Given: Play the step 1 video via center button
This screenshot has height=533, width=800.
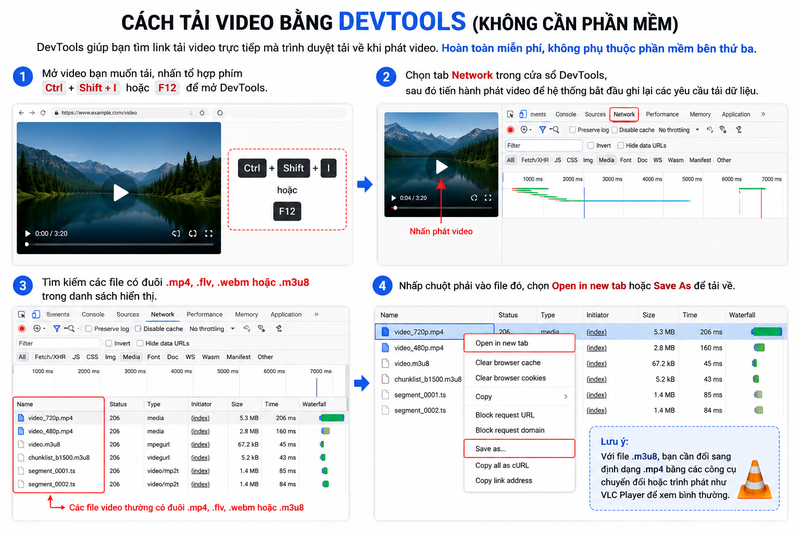Looking at the screenshot, I should click(x=120, y=192).
